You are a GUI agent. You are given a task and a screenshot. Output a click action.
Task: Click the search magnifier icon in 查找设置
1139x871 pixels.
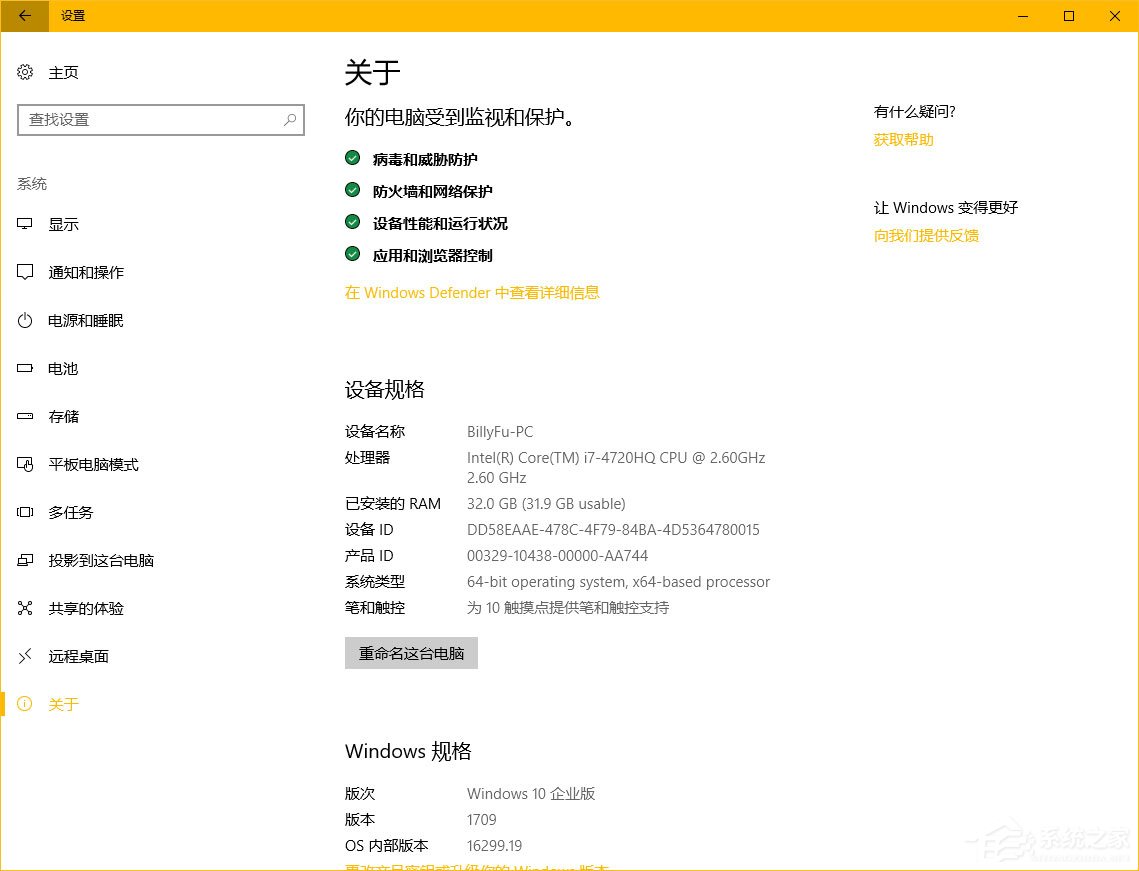coord(289,119)
